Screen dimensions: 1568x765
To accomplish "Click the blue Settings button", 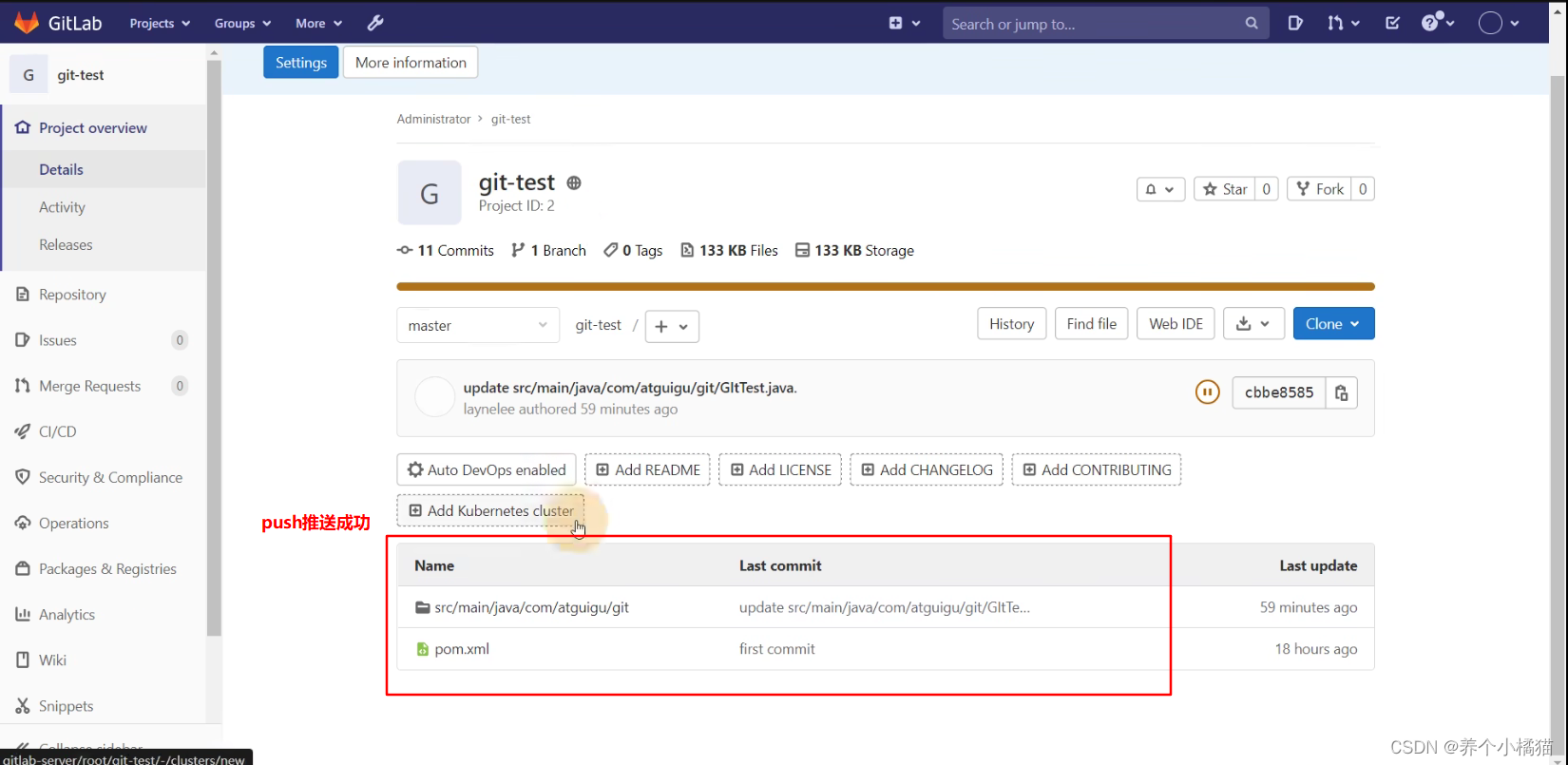I will coord(300,63).
